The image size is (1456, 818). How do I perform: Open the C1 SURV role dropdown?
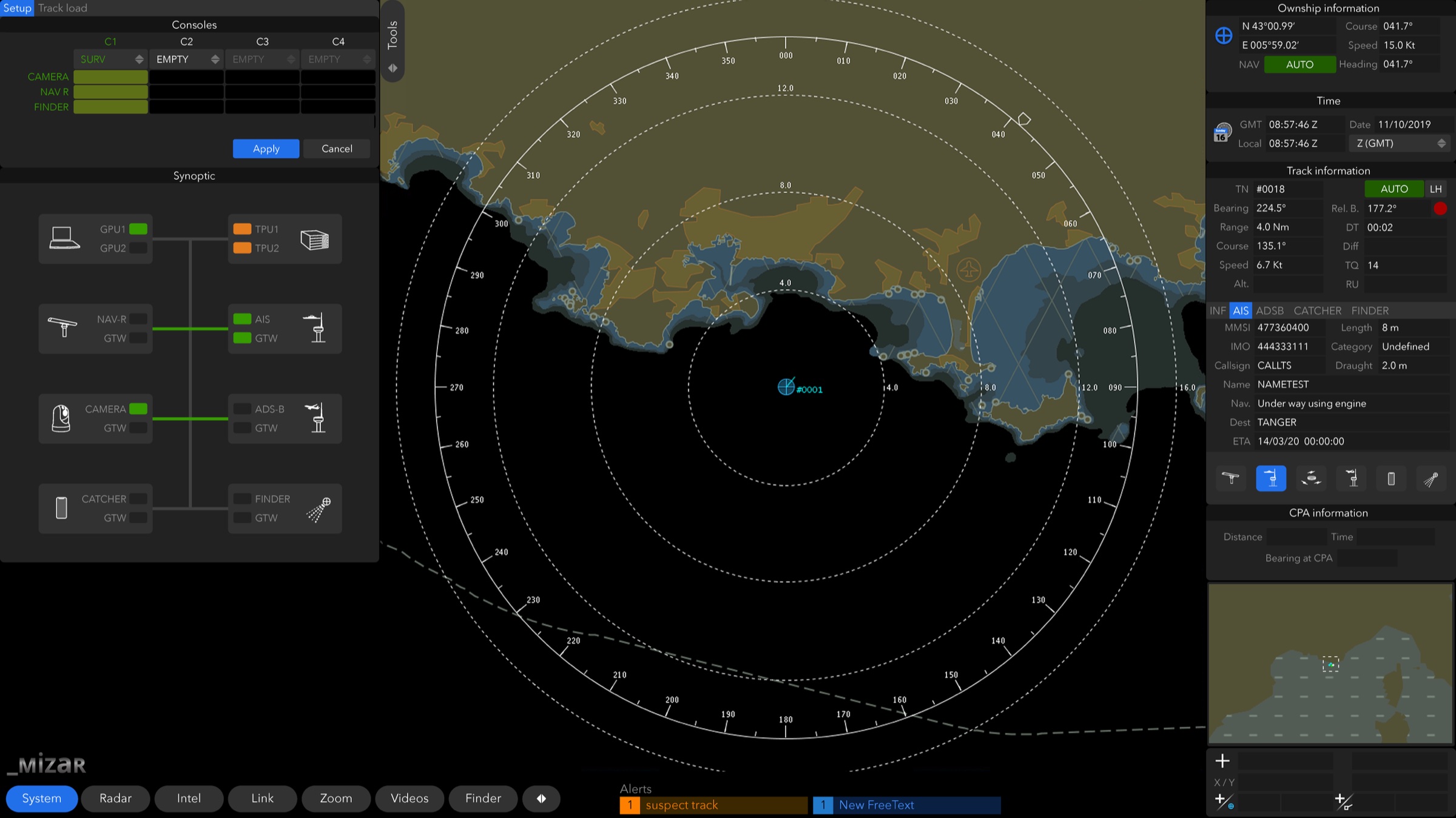(x=110, y=59)
